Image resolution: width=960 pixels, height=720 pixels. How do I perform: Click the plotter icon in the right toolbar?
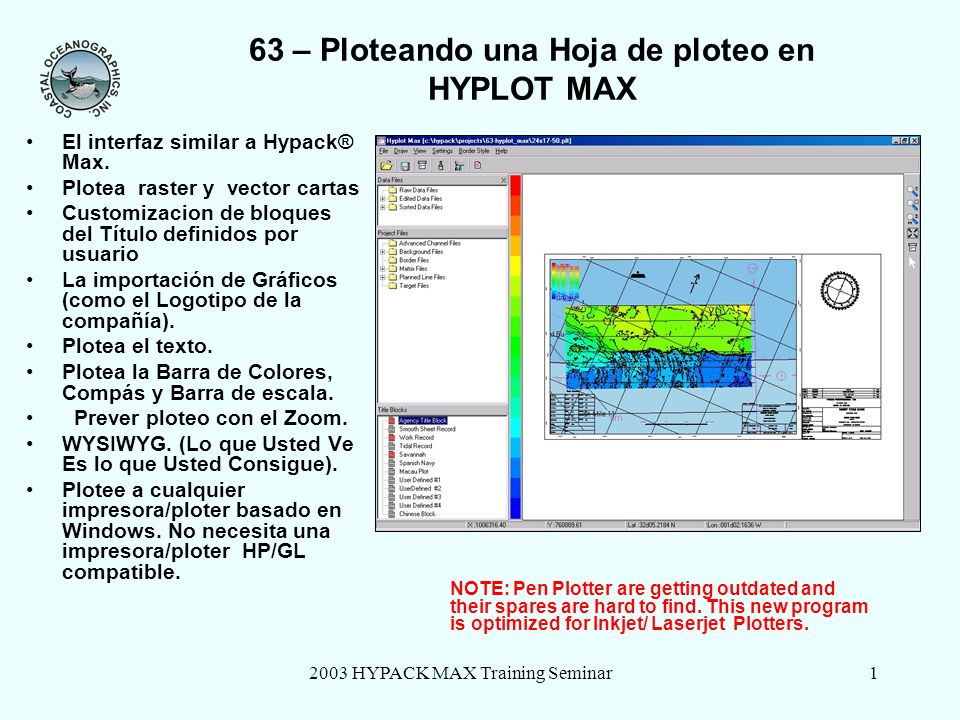coord(912,247)
